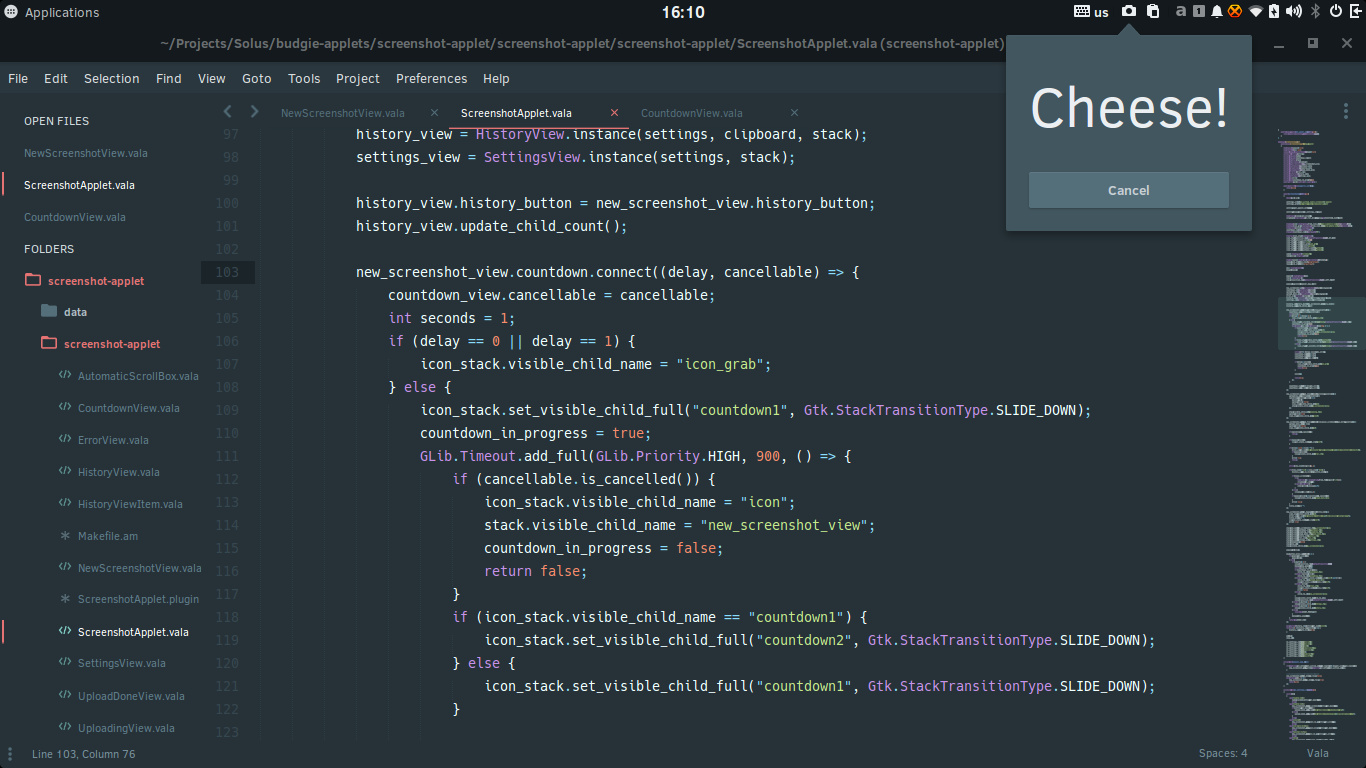Open the View menu
Image resolution: width=1366 pixels, height=768 pixels.
212,78
